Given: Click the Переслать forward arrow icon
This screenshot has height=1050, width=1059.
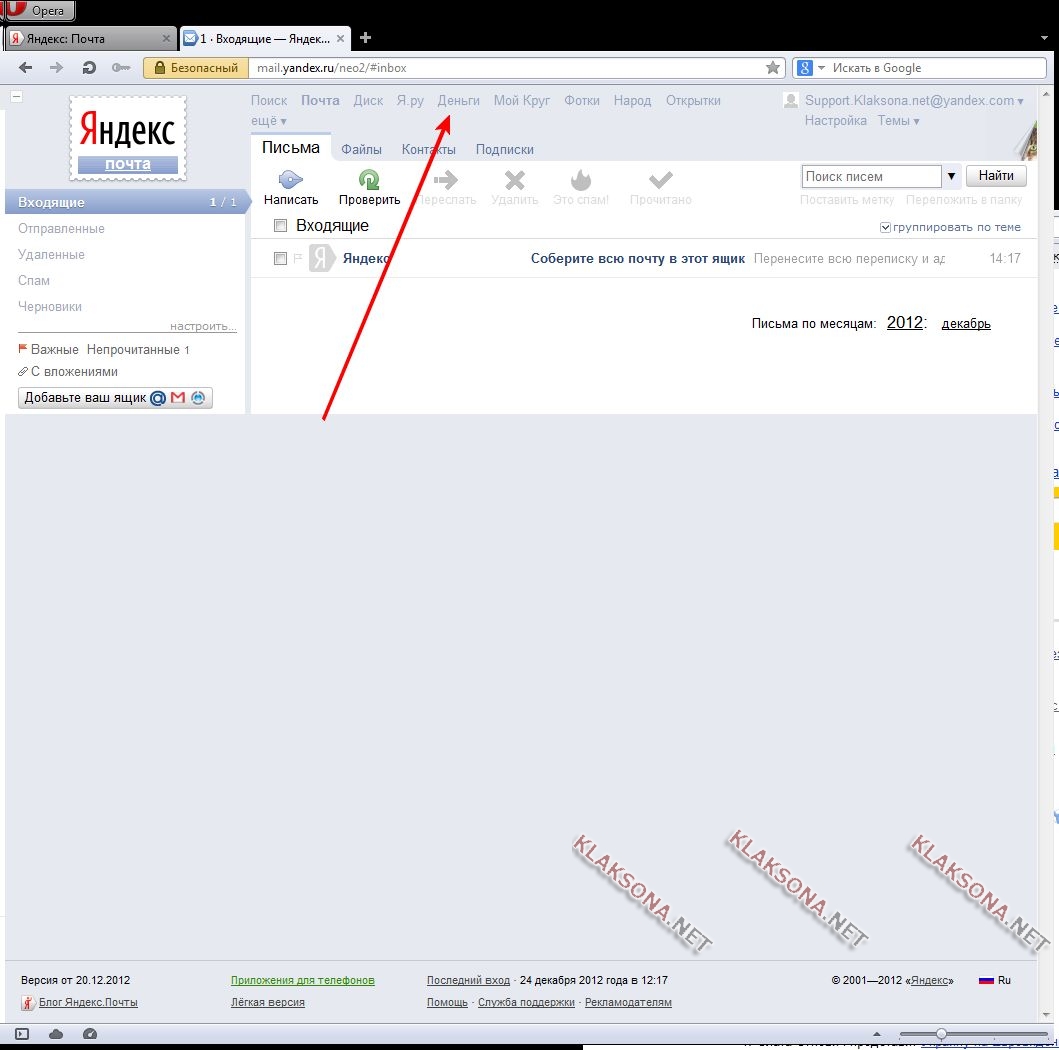Looking at the screenshot, I should point(446,180).
